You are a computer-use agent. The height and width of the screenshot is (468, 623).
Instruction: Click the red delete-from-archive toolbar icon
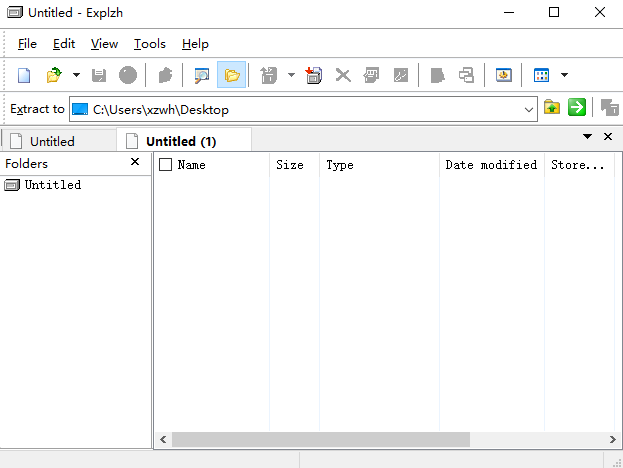coord(314,75)
